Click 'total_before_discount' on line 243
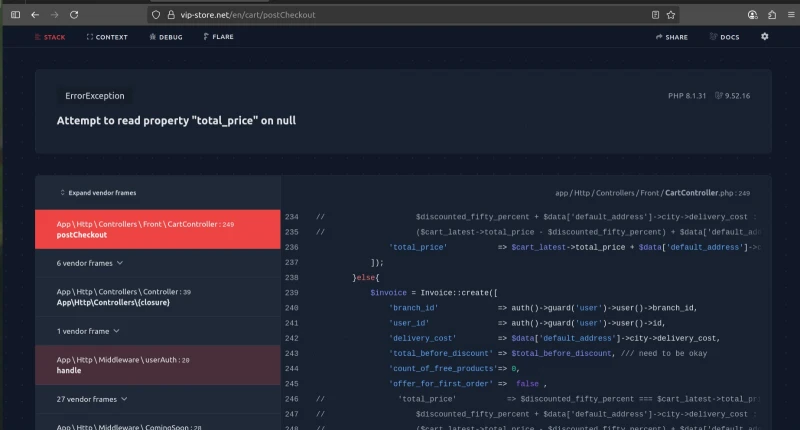Viewport: 800px width, 430px height. [x=441, y=353]
